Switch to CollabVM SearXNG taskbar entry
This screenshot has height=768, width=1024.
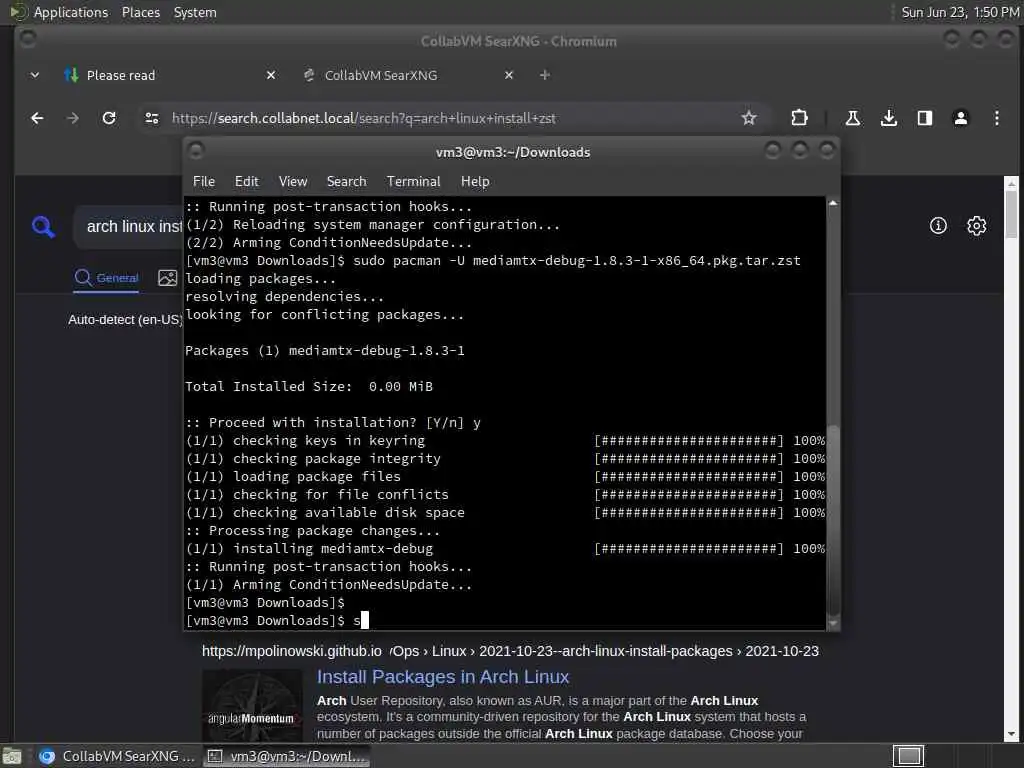pyautogui.click(x=116, y=756)
